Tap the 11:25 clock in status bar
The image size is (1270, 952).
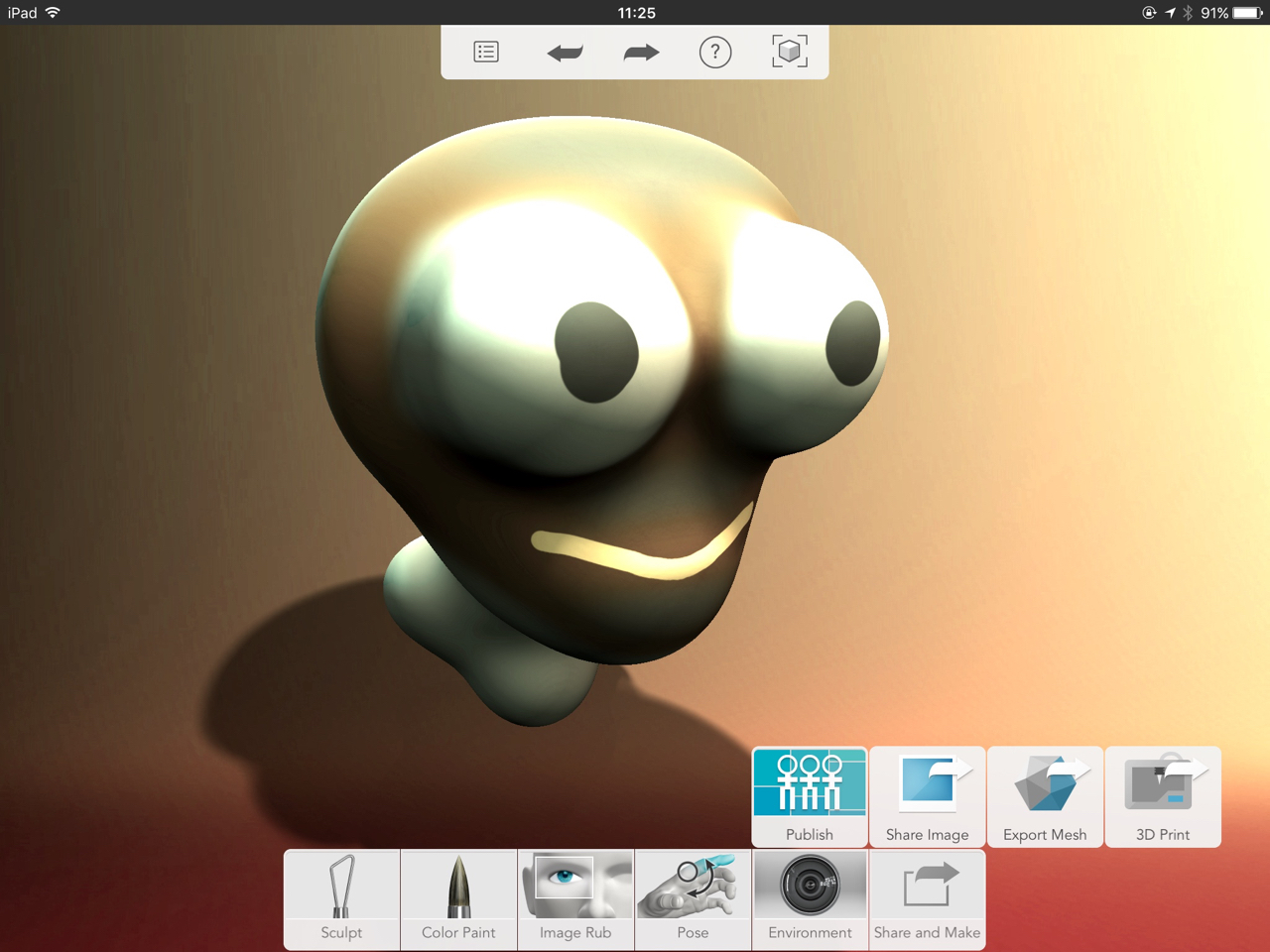636,13
